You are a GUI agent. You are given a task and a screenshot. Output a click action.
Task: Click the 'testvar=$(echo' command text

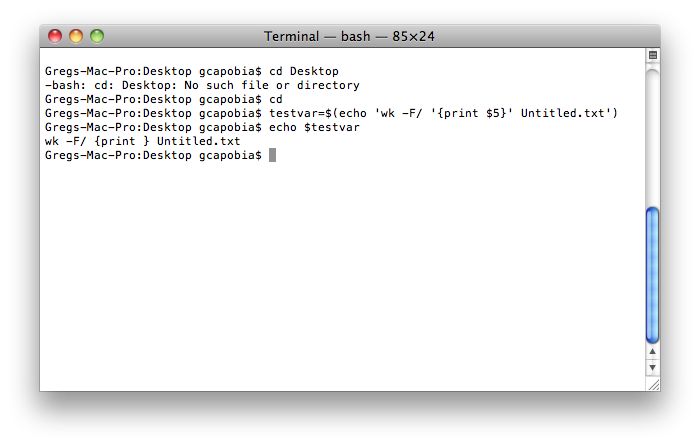click(317, 113)
